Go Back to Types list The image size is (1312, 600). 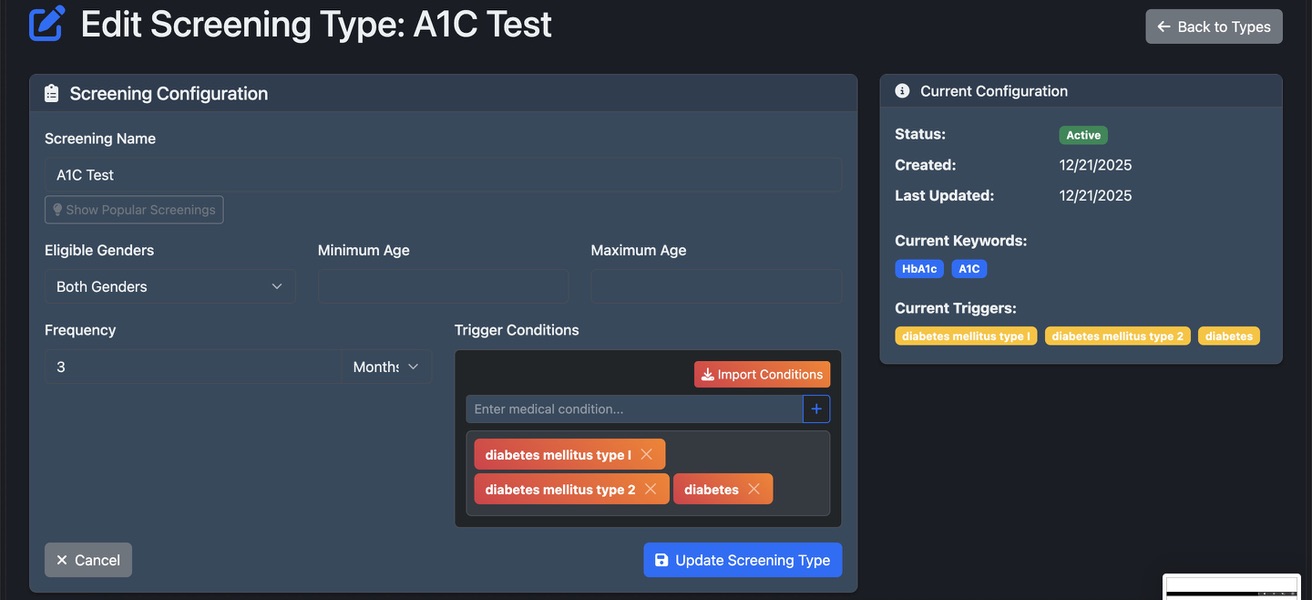pyautogui.click(x=1213, y=27)
